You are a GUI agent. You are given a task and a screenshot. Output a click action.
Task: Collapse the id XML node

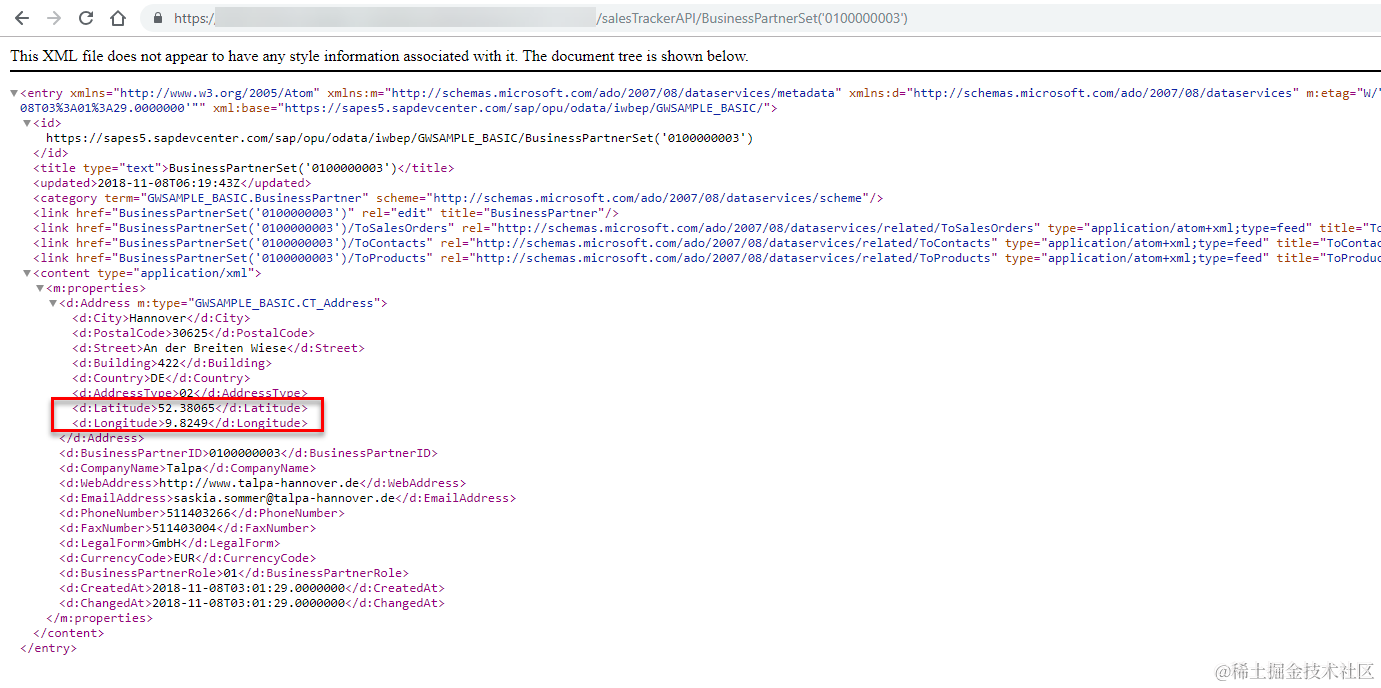coord(27,123)
